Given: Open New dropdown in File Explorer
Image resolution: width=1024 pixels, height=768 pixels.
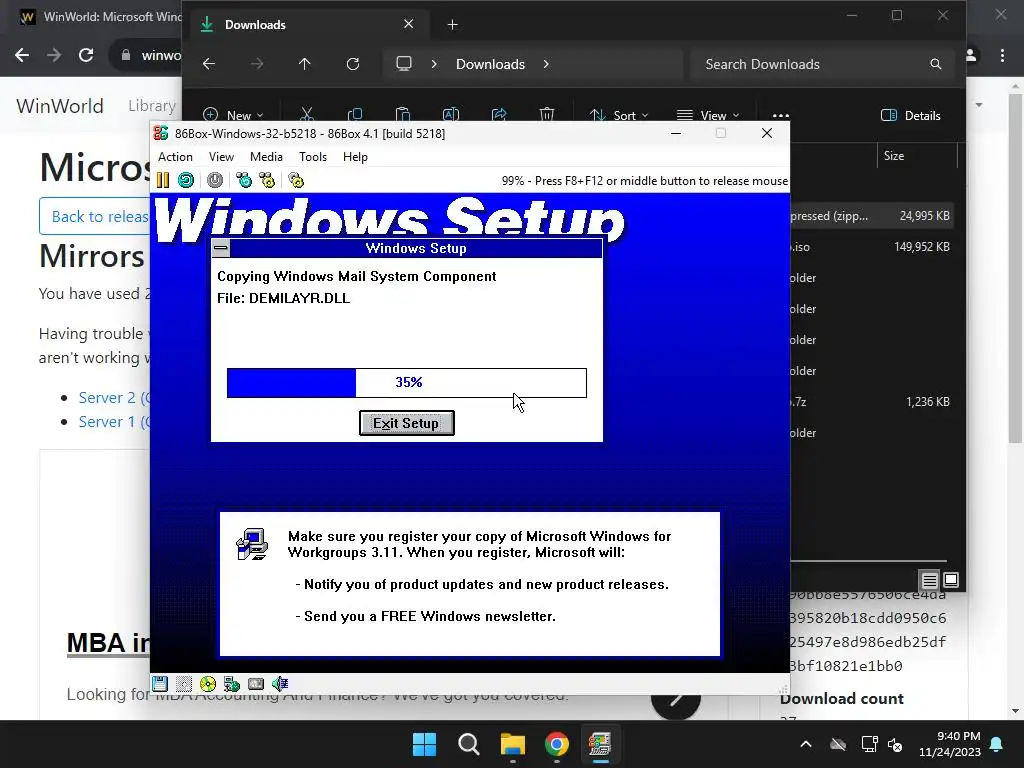Looking at the screenshot, I should pyautogui.click(x=233, y=115).
